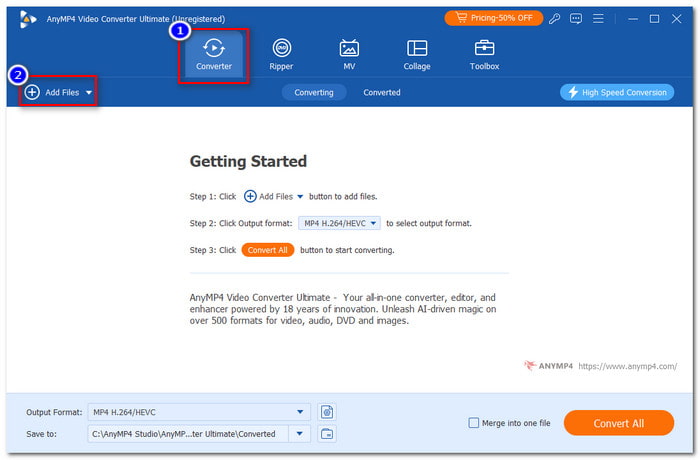Open the Output Format combo box
This screenshot has height=460, width=700.
tap(199, 412)
